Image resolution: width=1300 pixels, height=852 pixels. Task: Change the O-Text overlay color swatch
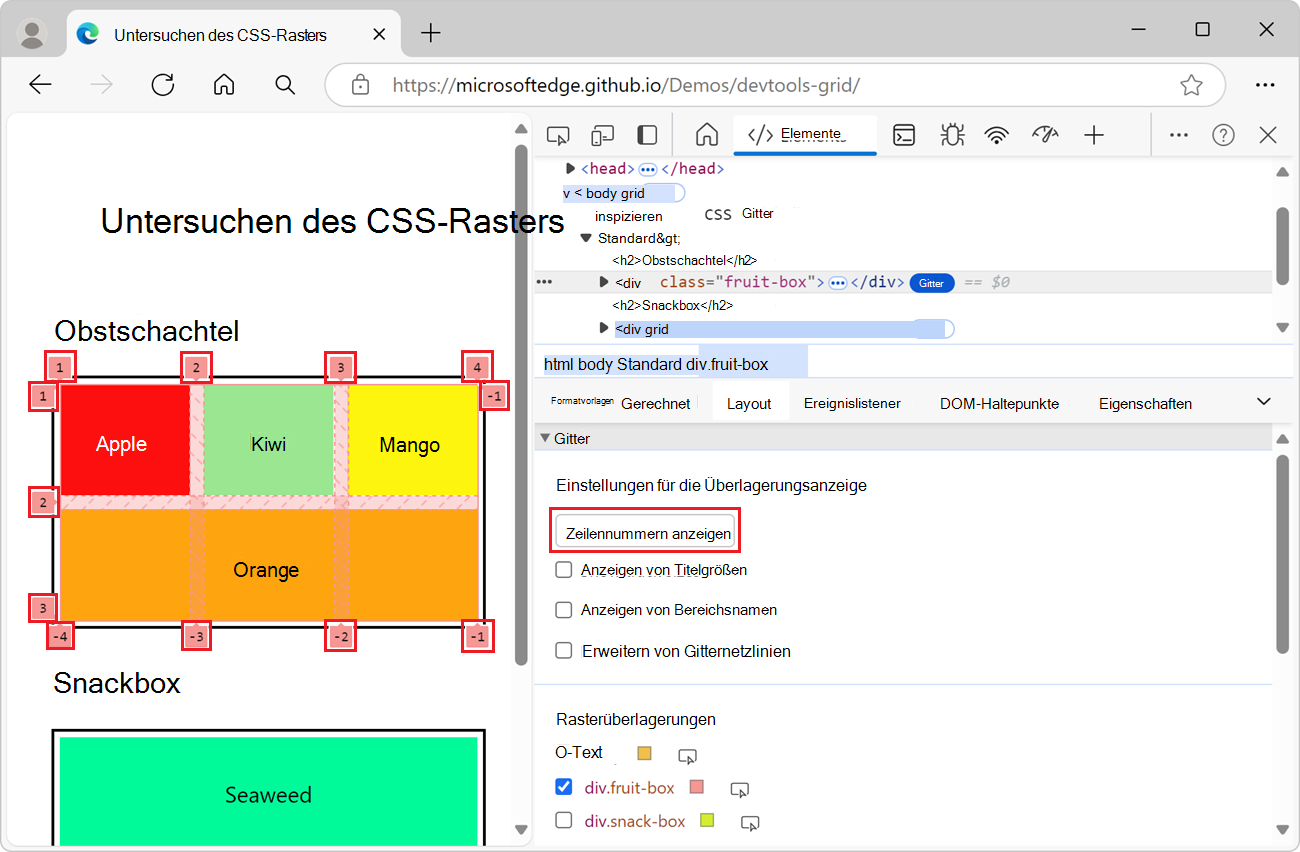pos(645,753)
